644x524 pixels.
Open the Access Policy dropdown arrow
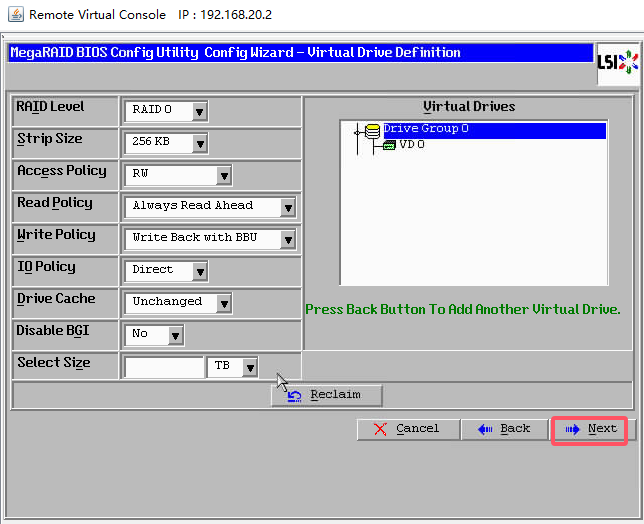click(224, 176)
